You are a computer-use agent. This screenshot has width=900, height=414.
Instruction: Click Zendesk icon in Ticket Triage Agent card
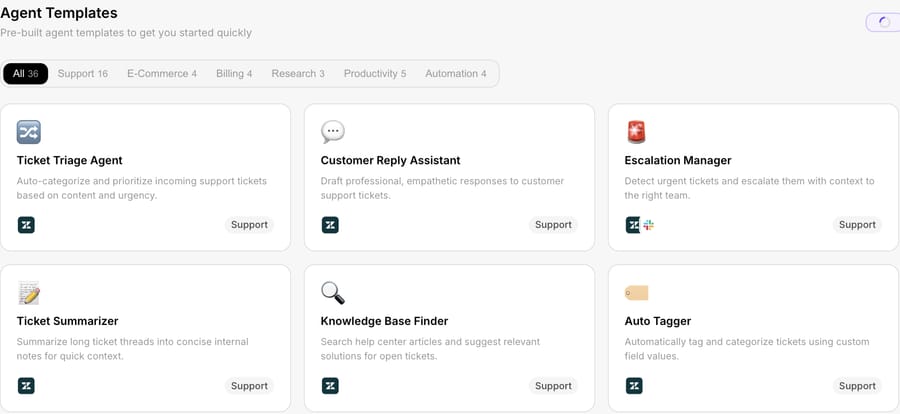pos(26,225)
